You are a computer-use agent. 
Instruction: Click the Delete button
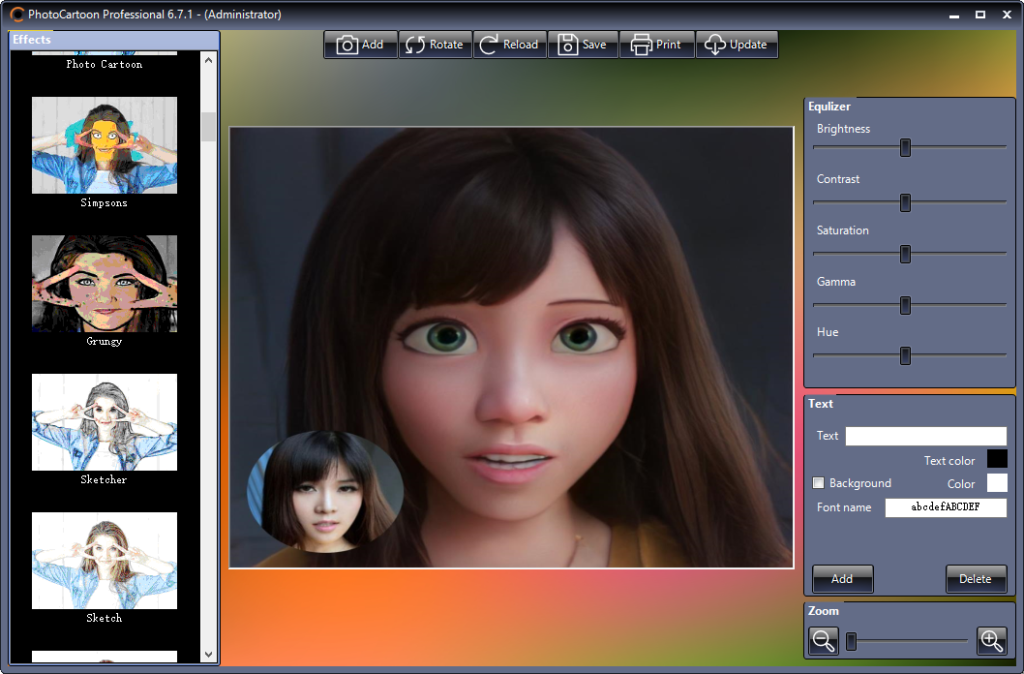[976, 578]
